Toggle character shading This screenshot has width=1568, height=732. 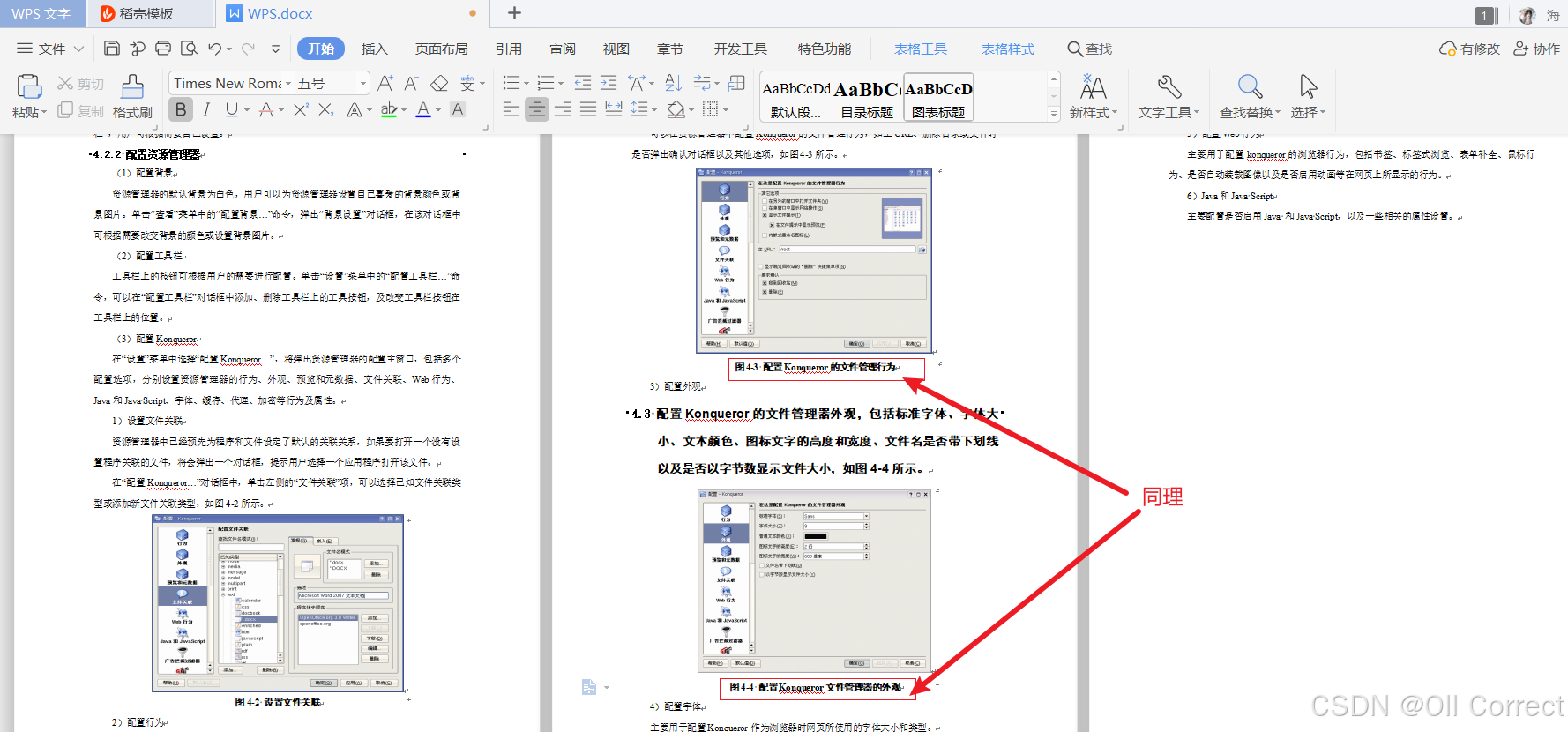pos(458,109)
